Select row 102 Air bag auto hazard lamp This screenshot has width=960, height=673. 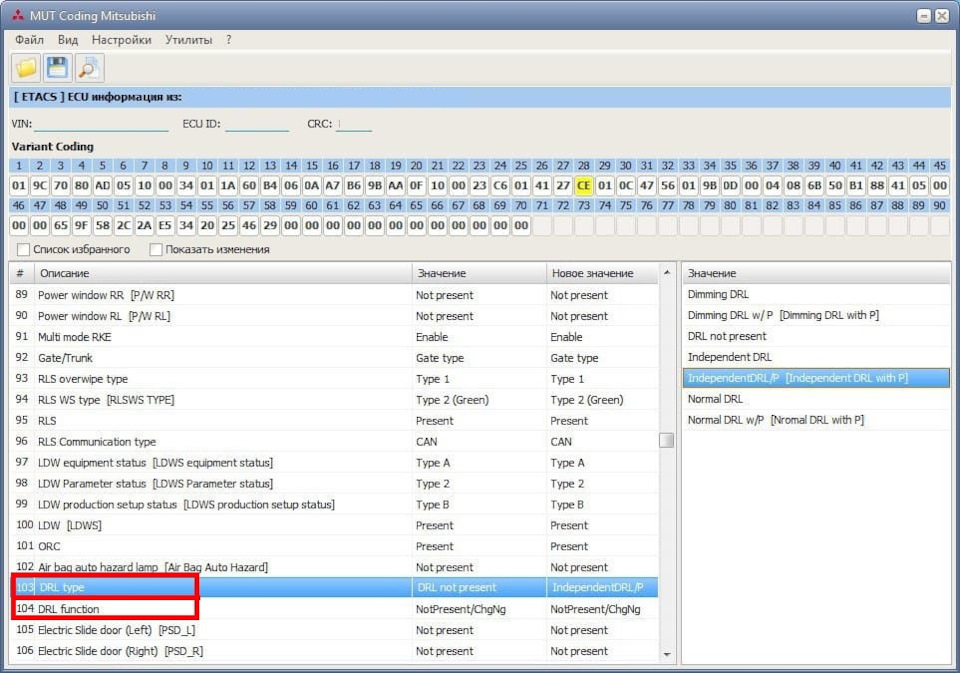point(334,567)
